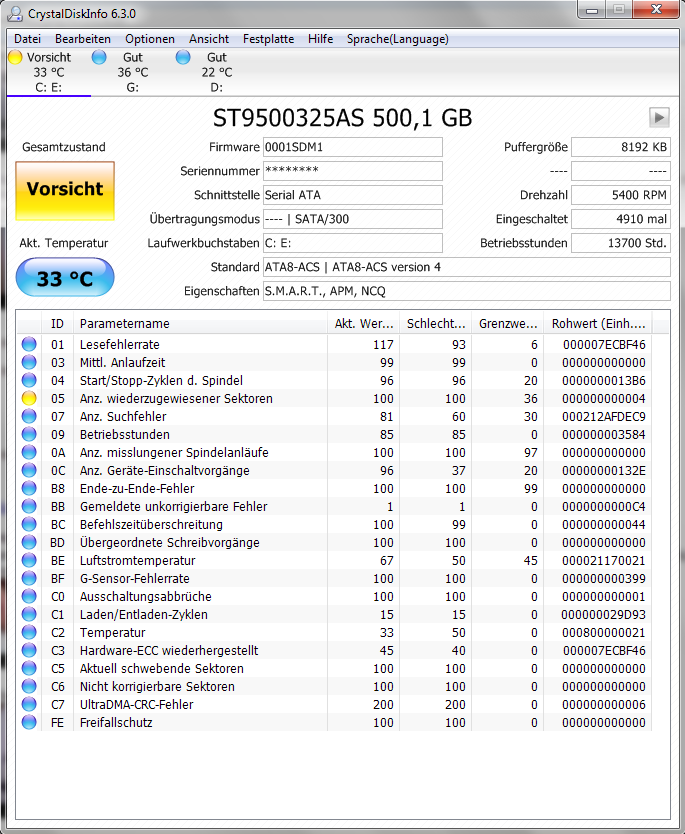Click the Übertragungsmodus field SATA/300

point(353,219)
